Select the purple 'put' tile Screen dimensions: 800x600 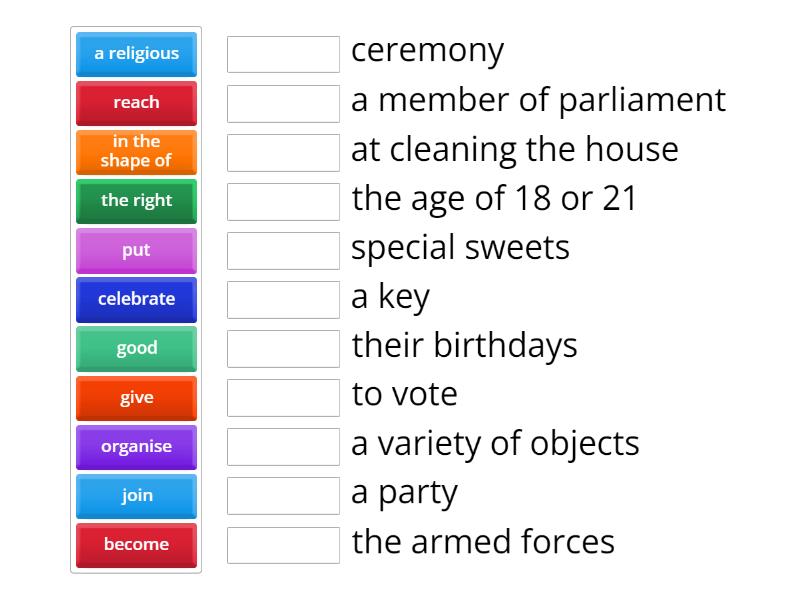pos(136,250)
